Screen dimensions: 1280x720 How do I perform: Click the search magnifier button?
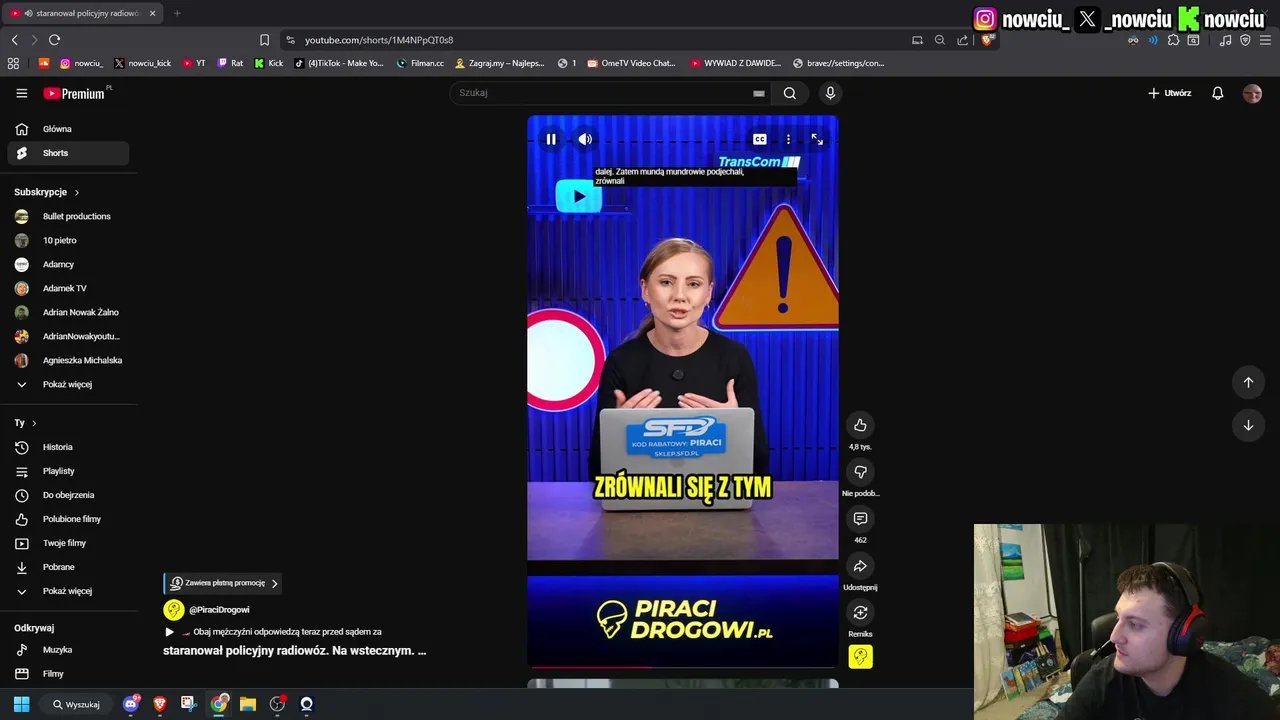tap(790, 93)
